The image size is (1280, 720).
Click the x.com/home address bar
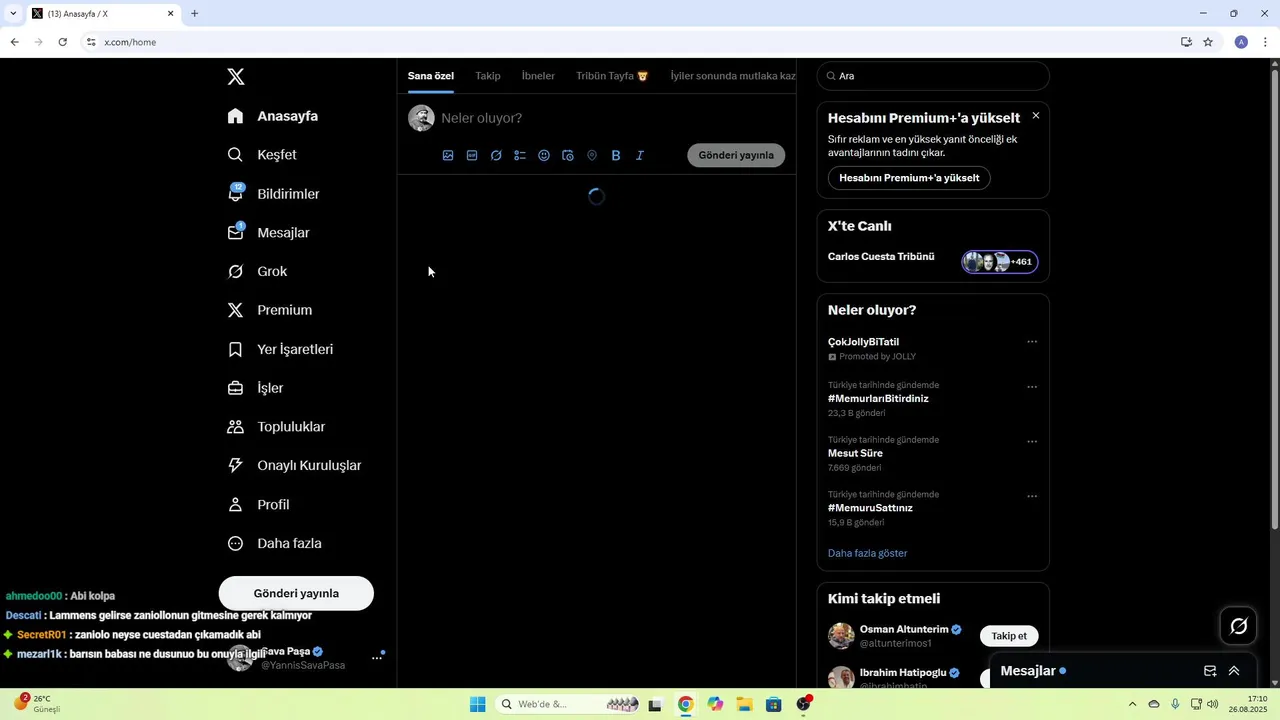630,42
